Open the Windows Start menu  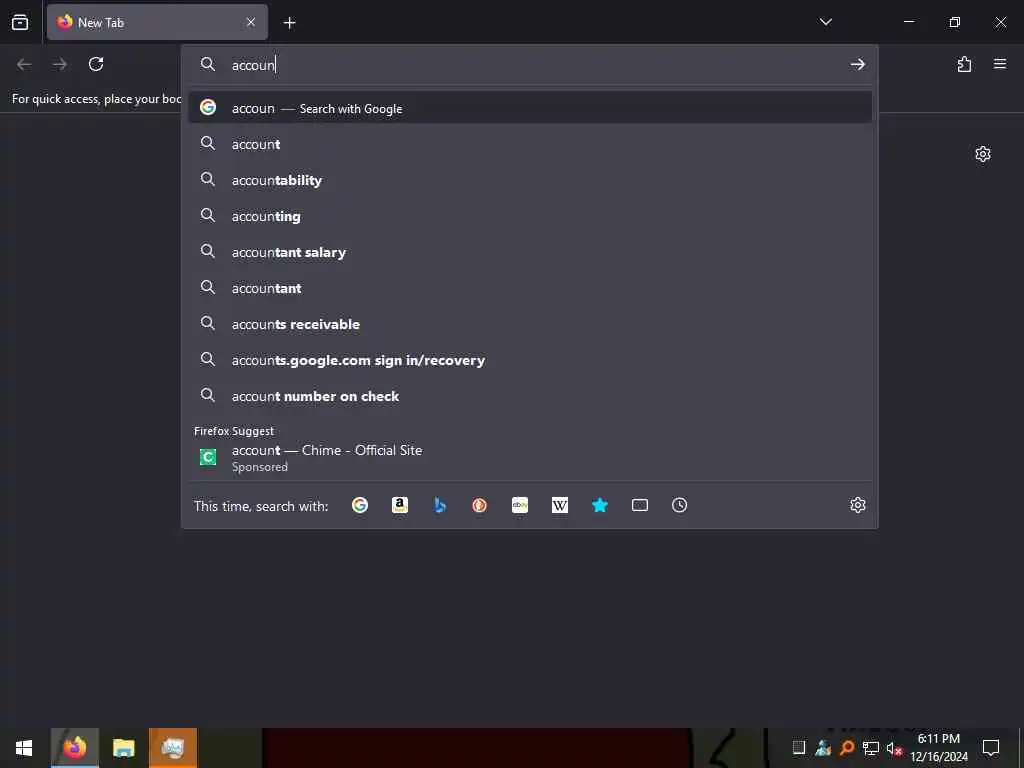(x=24, y=748)
